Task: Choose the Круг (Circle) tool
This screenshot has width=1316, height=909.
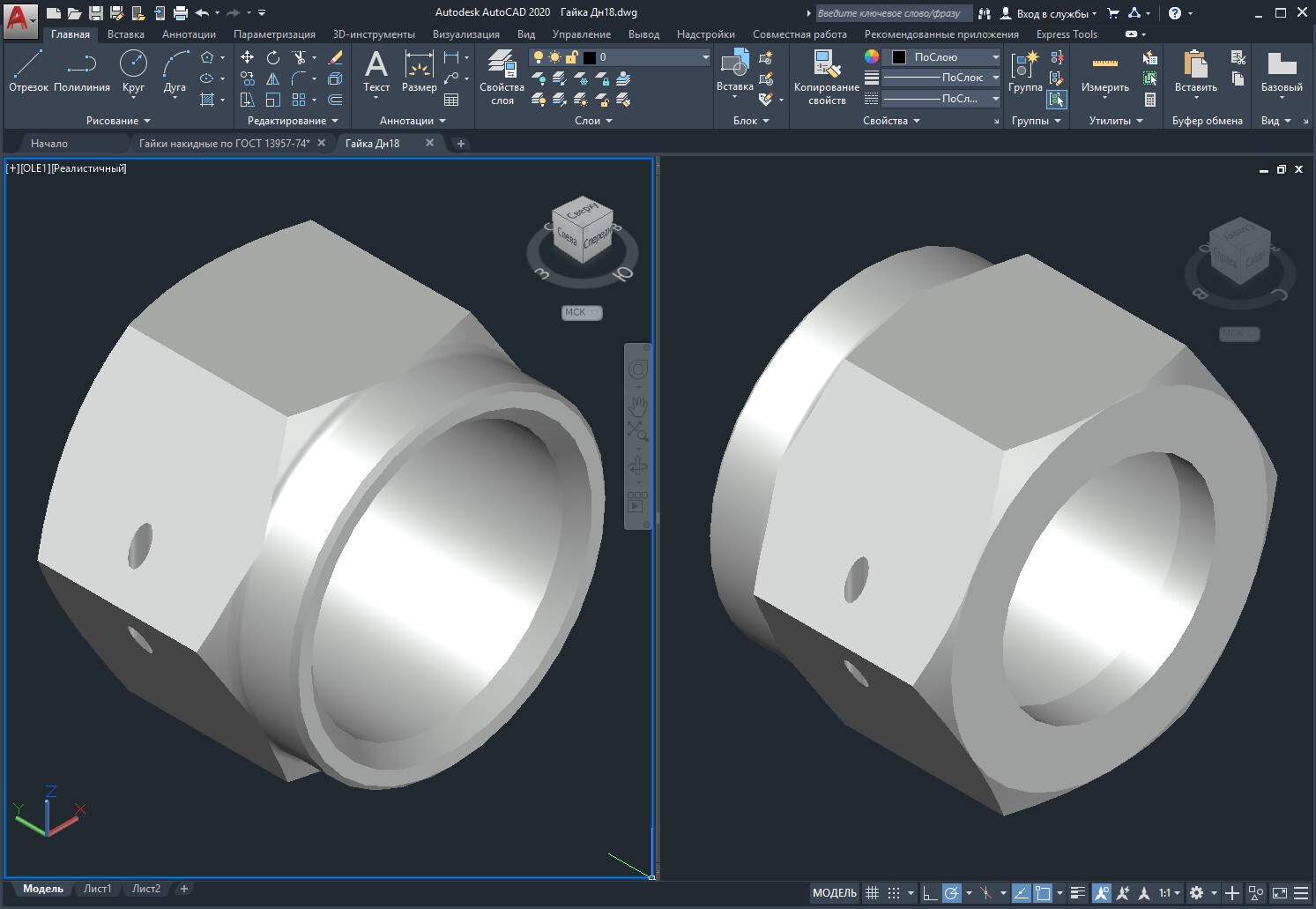Action: coord(133,71)
